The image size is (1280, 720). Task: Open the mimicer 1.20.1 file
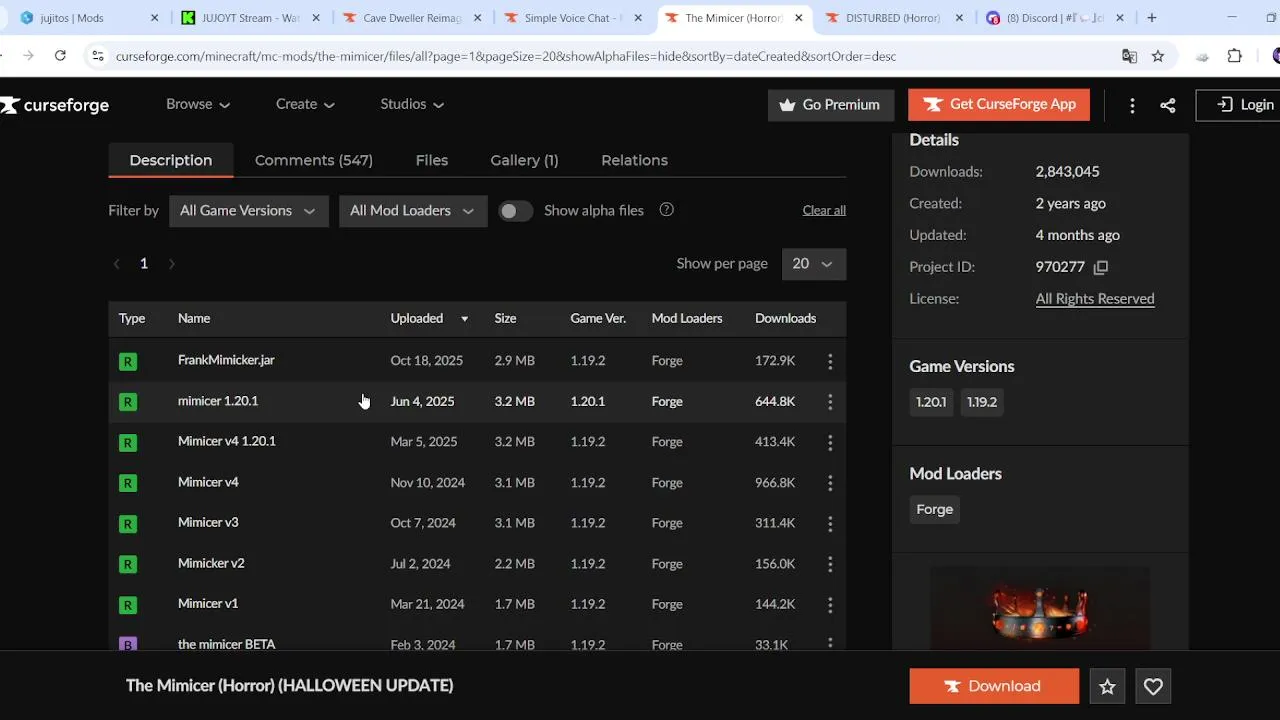tap(218, 401)
